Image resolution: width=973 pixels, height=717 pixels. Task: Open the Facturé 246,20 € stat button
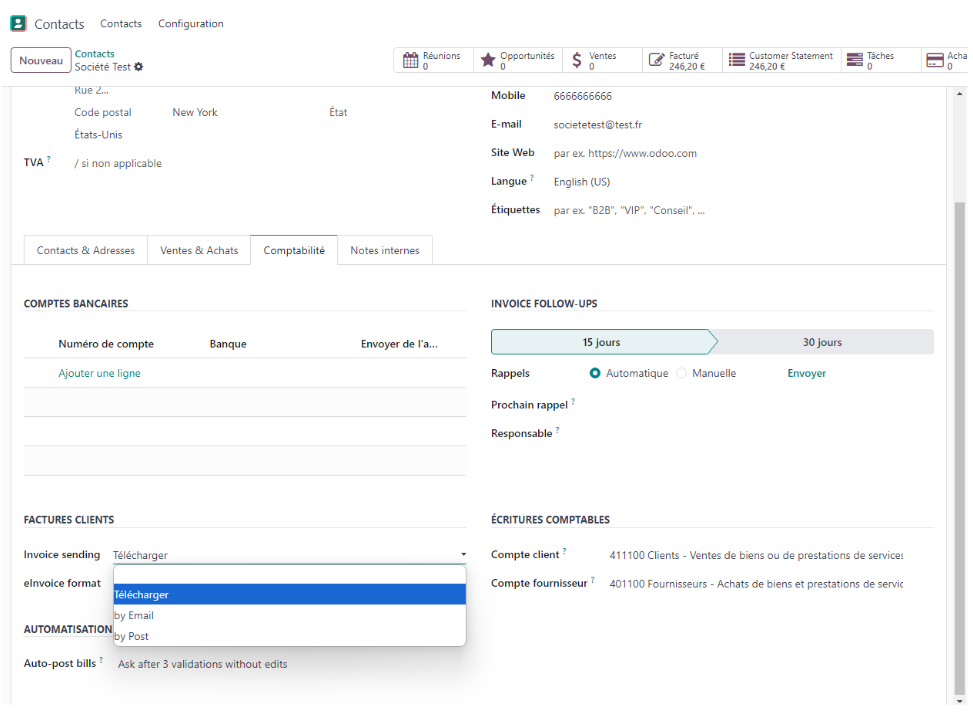[682, 60]
